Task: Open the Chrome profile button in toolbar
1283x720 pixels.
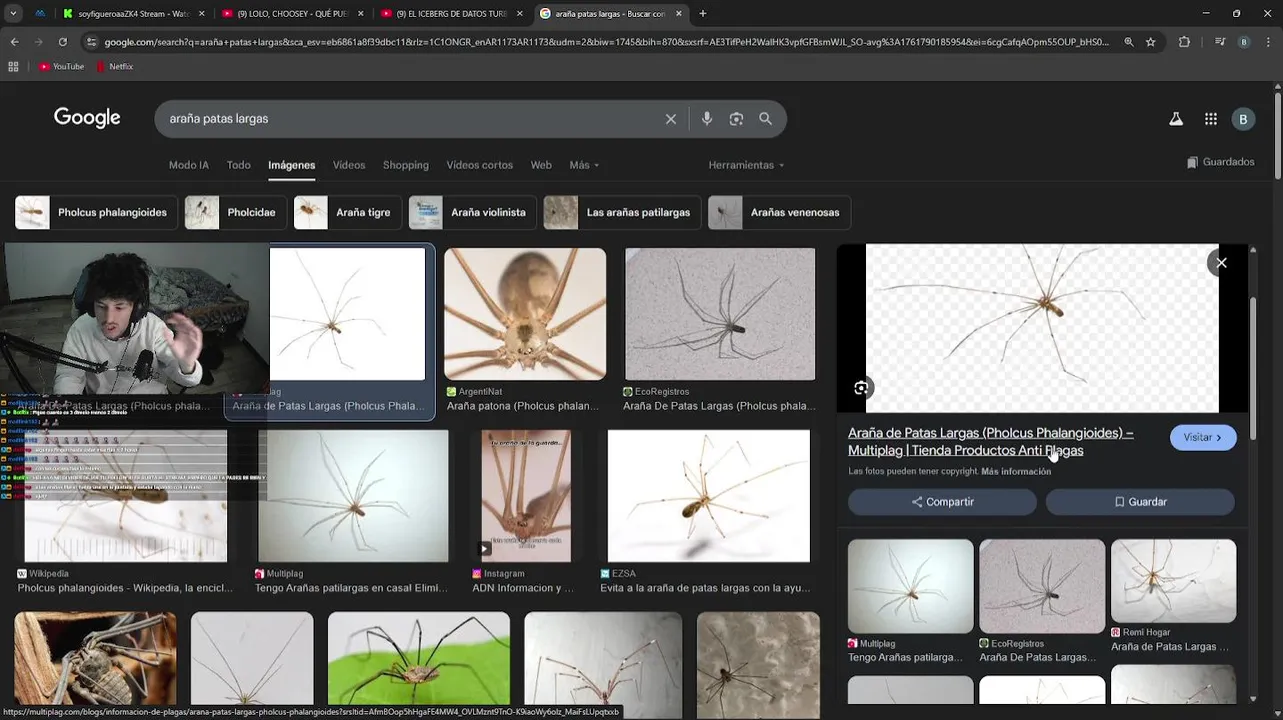Action: click(1244, 42)
